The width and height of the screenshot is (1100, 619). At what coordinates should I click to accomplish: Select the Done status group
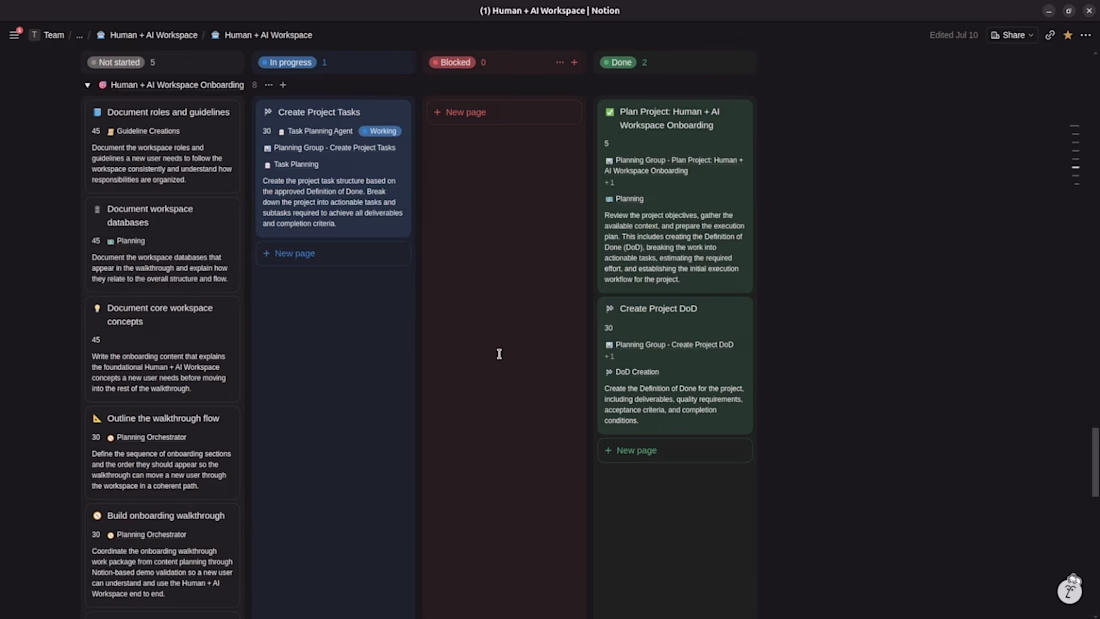(x=618, y=62)
